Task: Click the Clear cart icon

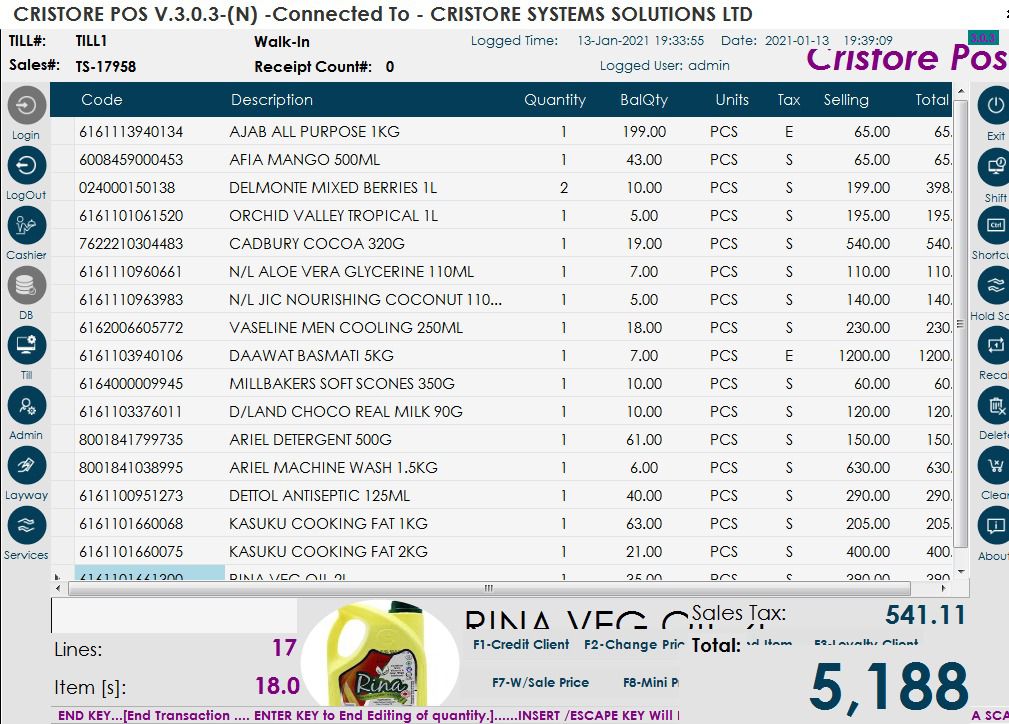Action: pyautogui.click(x=995, y=466)
